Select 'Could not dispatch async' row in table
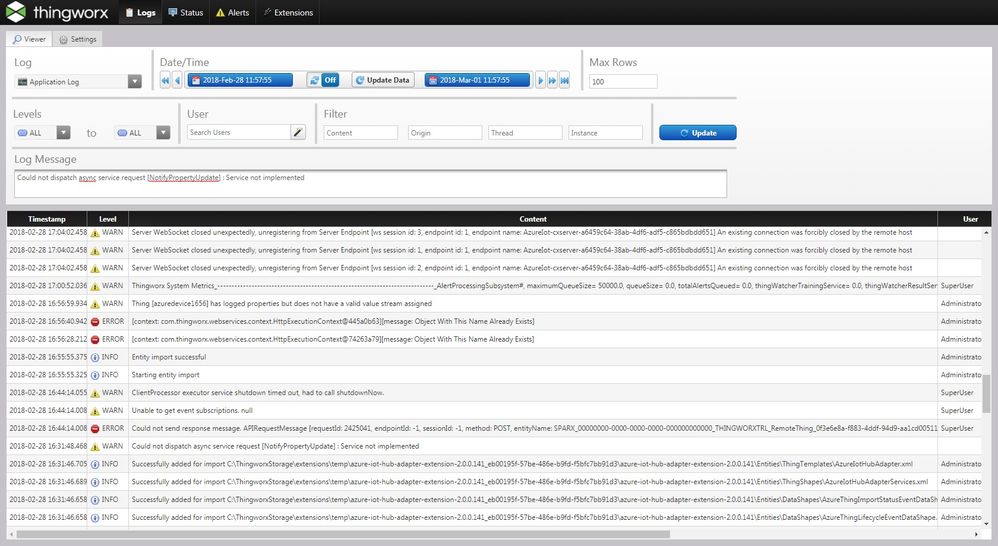Screen dimensions: 998x546 (495, 446)
